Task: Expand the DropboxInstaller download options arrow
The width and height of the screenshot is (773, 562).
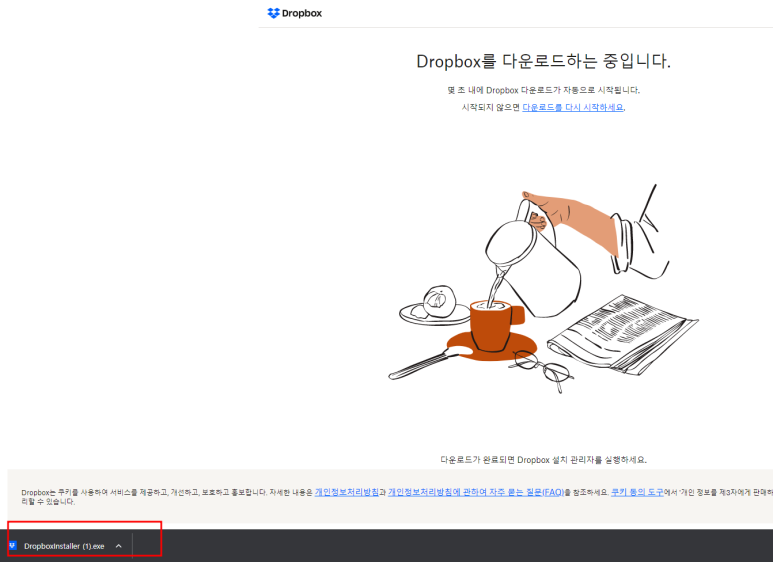Action: (x=118, y=546)
